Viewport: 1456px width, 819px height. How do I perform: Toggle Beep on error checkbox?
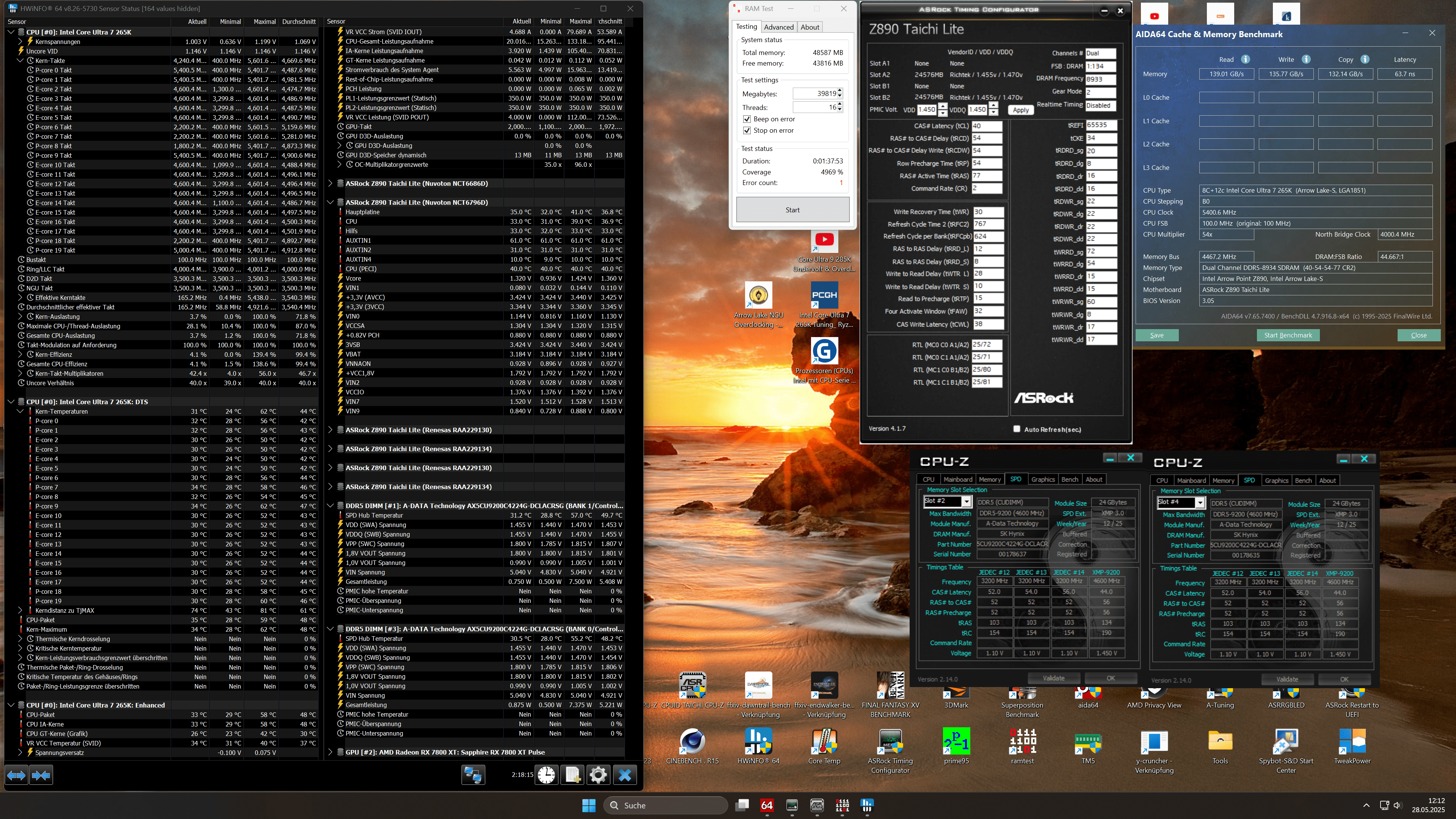(747, 119)
